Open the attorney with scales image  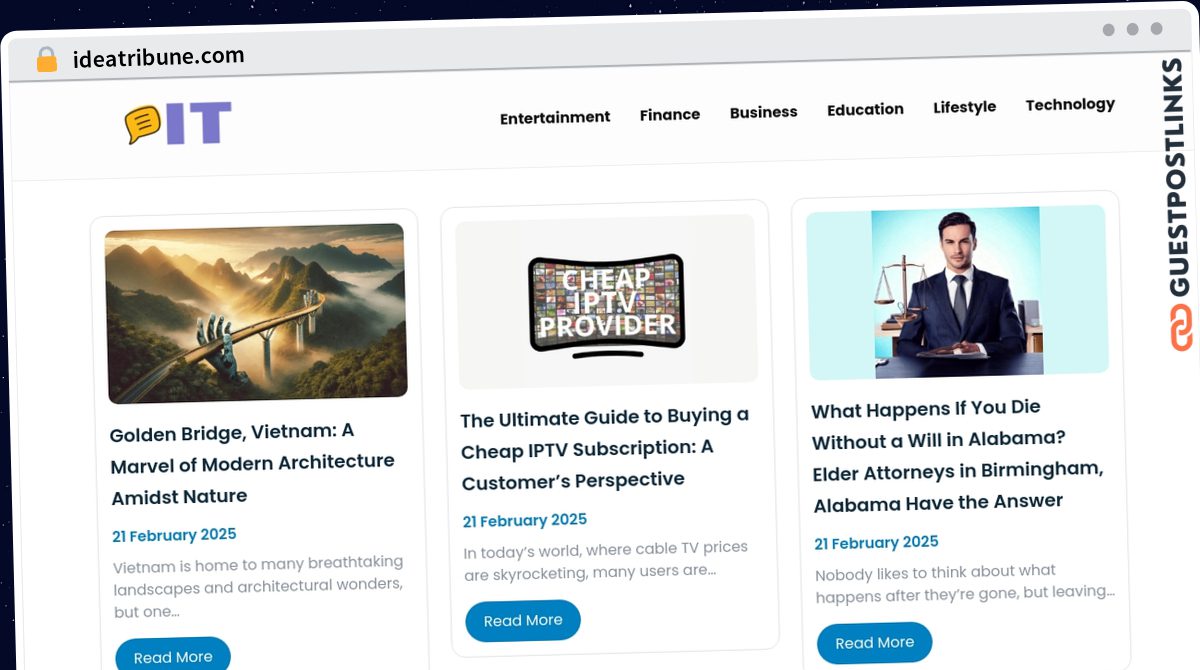tap(958, 292)
